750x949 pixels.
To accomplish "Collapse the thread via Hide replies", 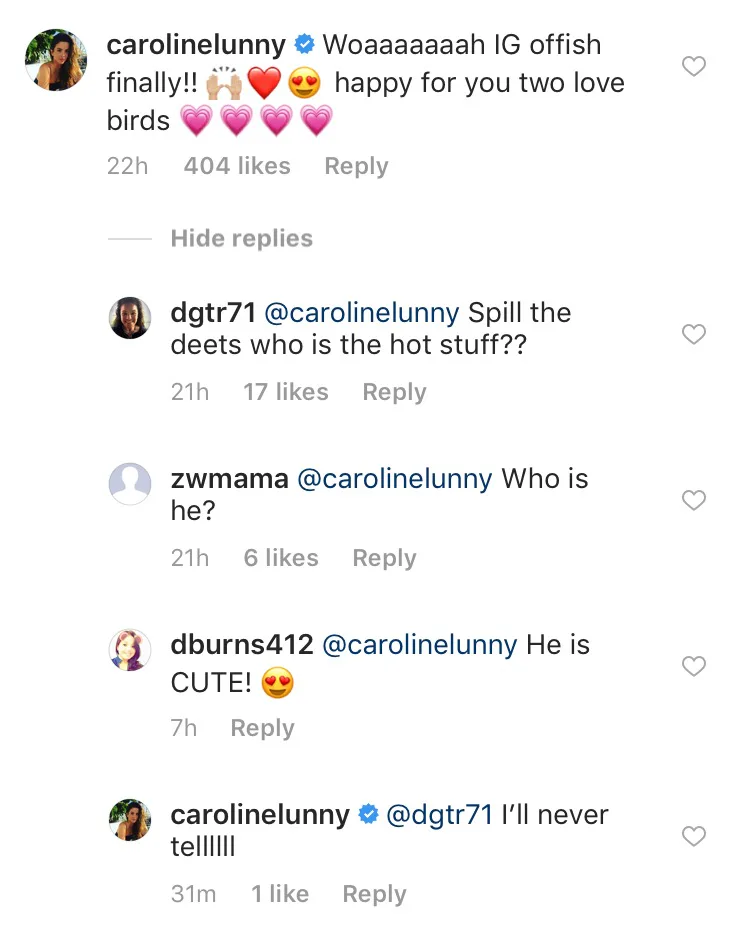I will pyautogui.click(x=246, y=238).
